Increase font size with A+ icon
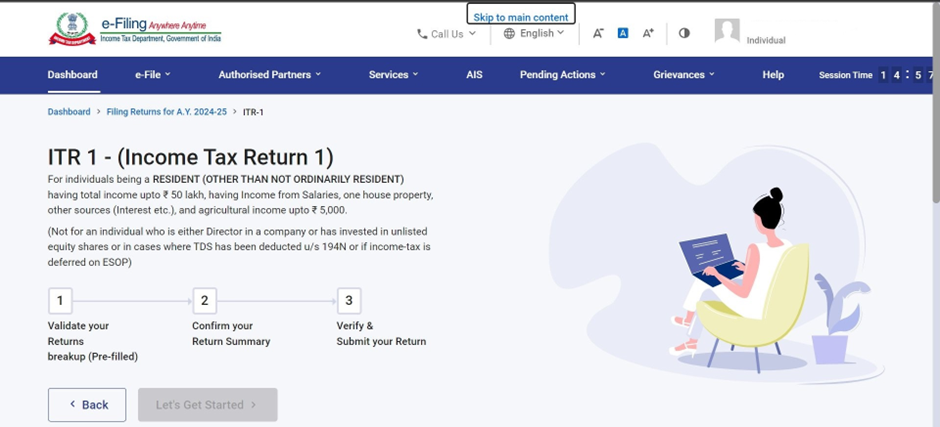This screenshot has width=940, height=427. [x=648, y=33]
